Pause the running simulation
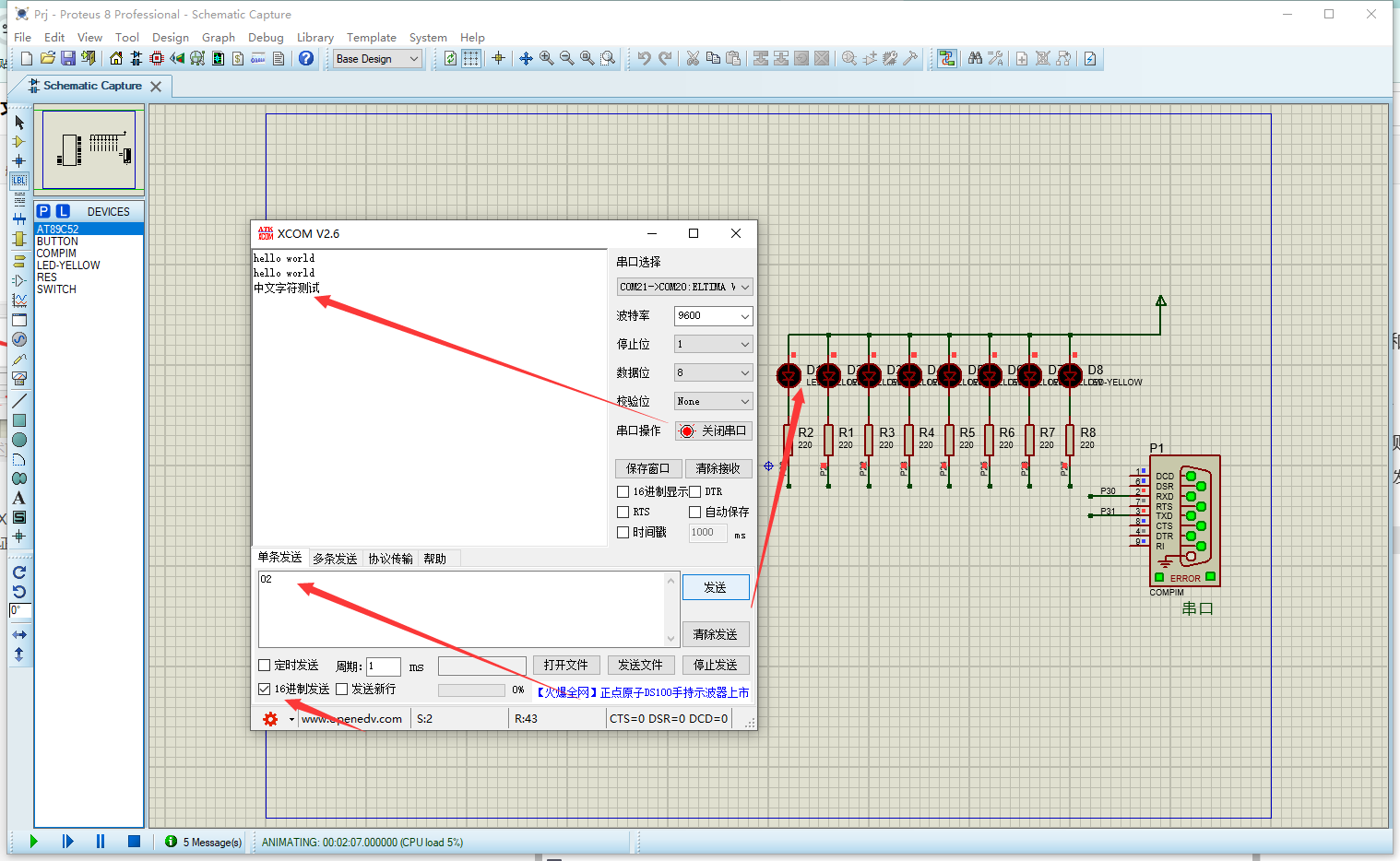 tap(101, 842)
